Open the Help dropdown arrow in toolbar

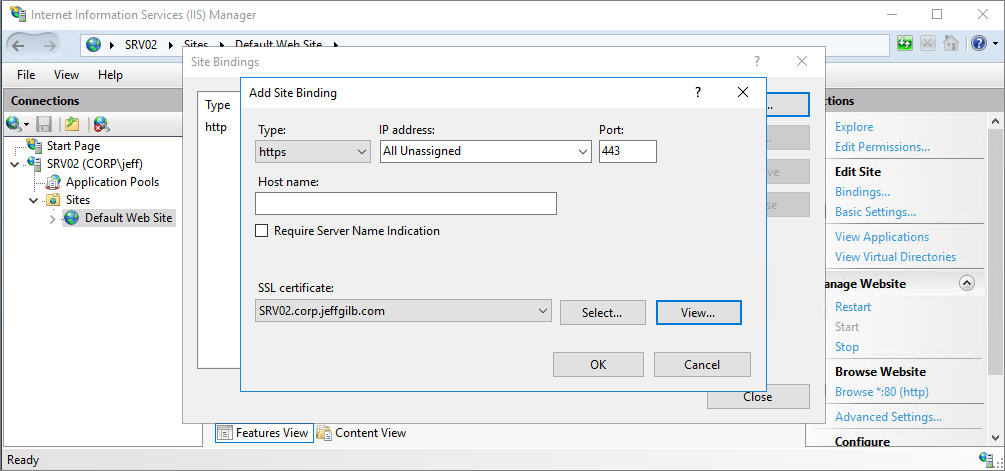point(994,44)
